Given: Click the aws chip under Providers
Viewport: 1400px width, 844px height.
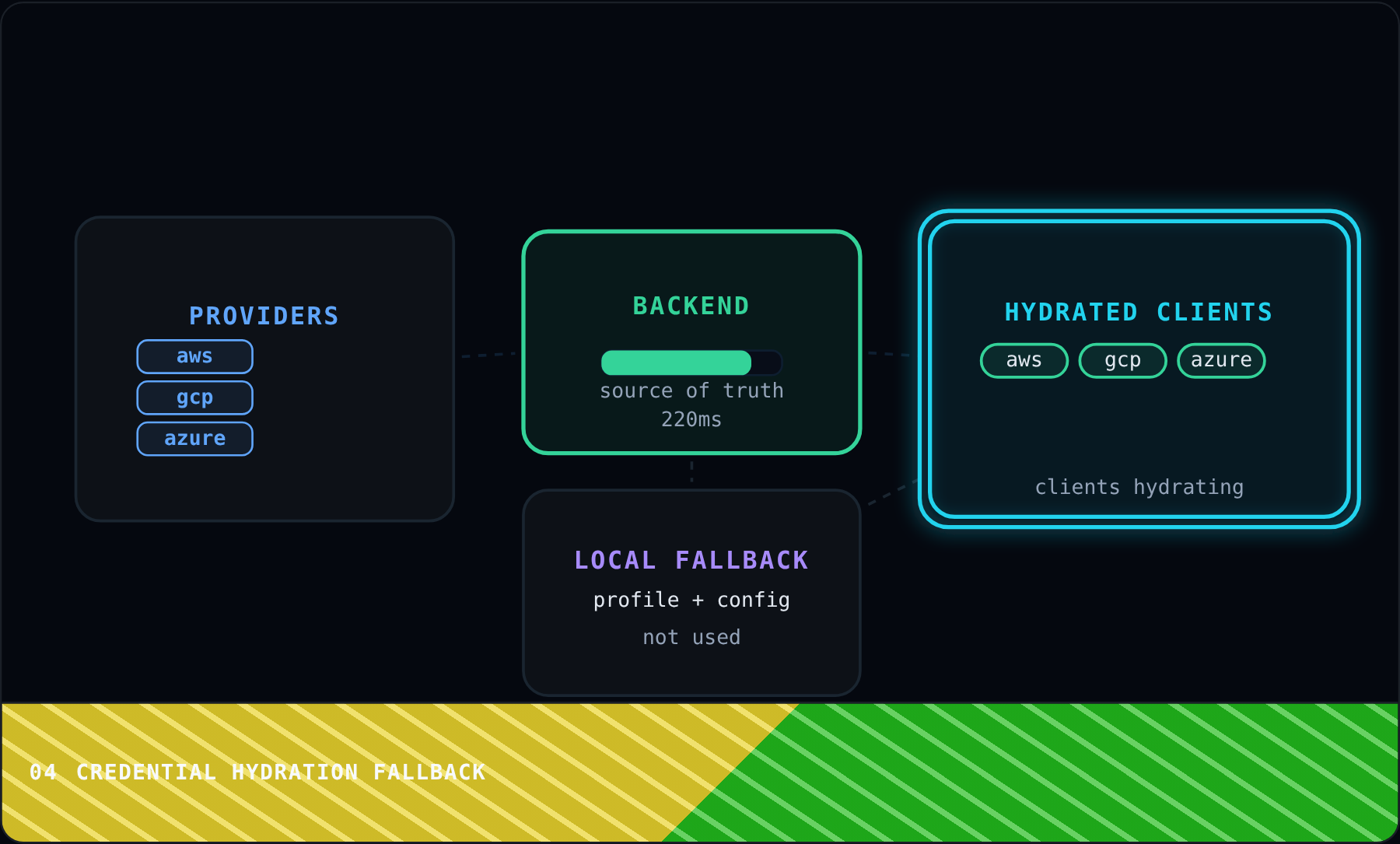Looking at the screenshot, I should click(x=194, y=356).
